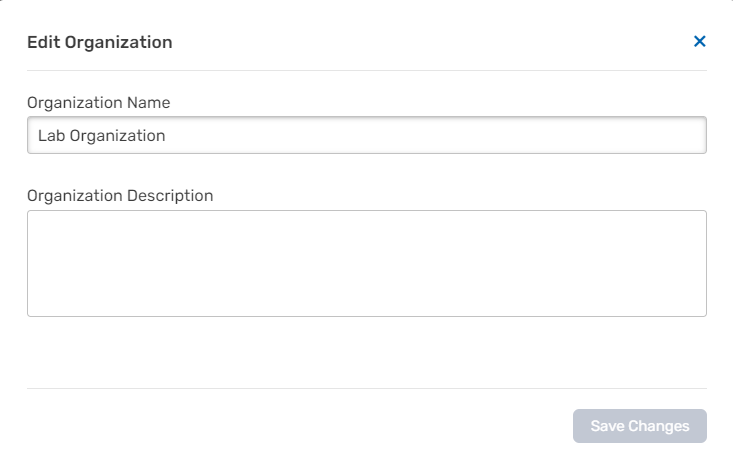Click the X icon beside Edit Organization
This screenshot has width=733, height=471.
[700, 41]
